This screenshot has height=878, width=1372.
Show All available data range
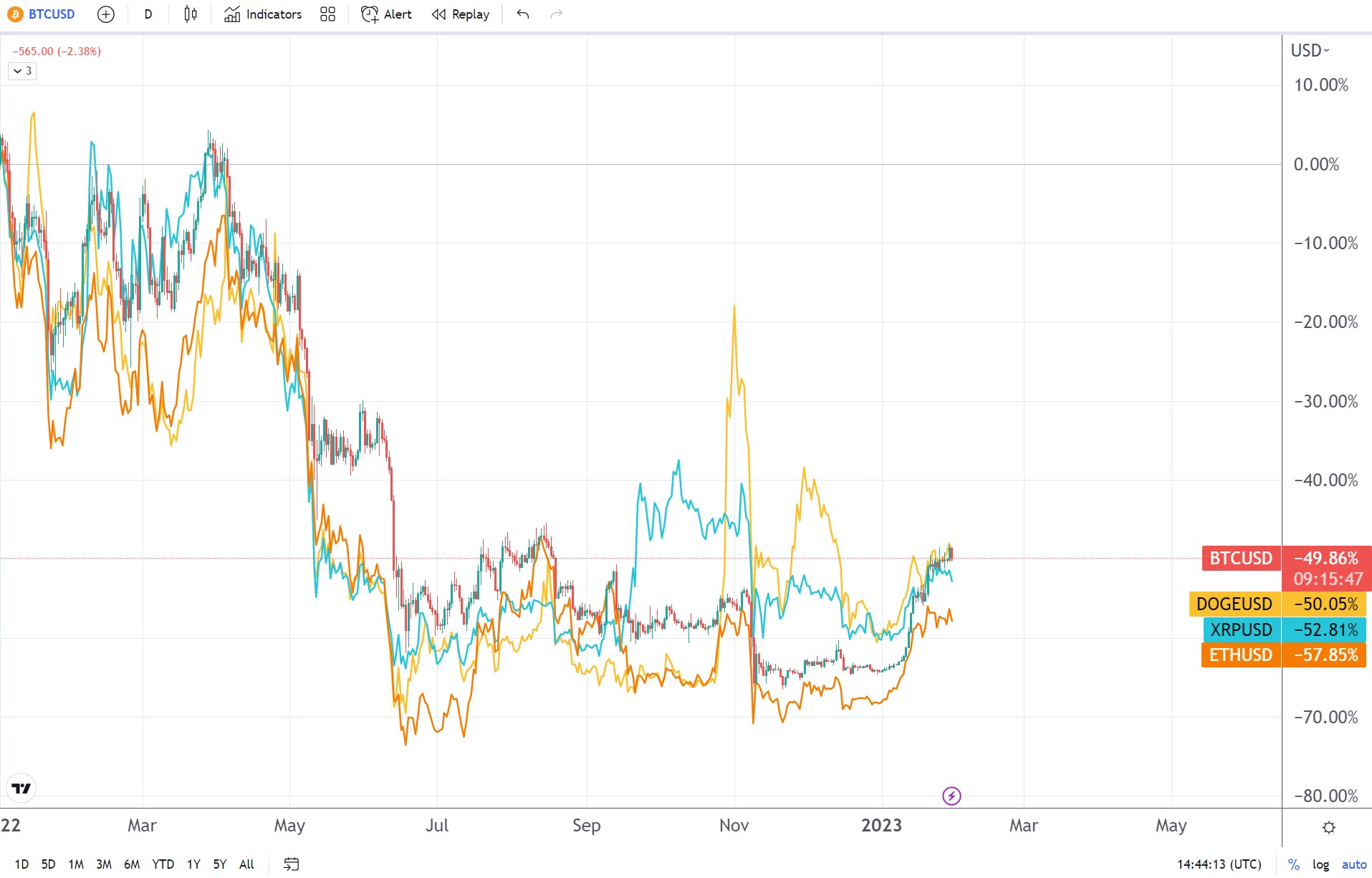click(246, 864)
